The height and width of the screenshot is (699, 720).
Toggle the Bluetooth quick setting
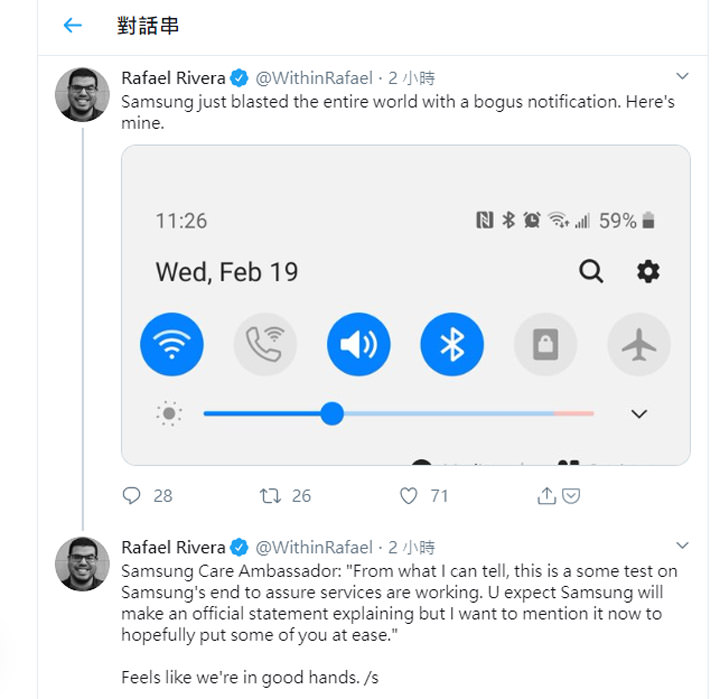coord(452,345)
